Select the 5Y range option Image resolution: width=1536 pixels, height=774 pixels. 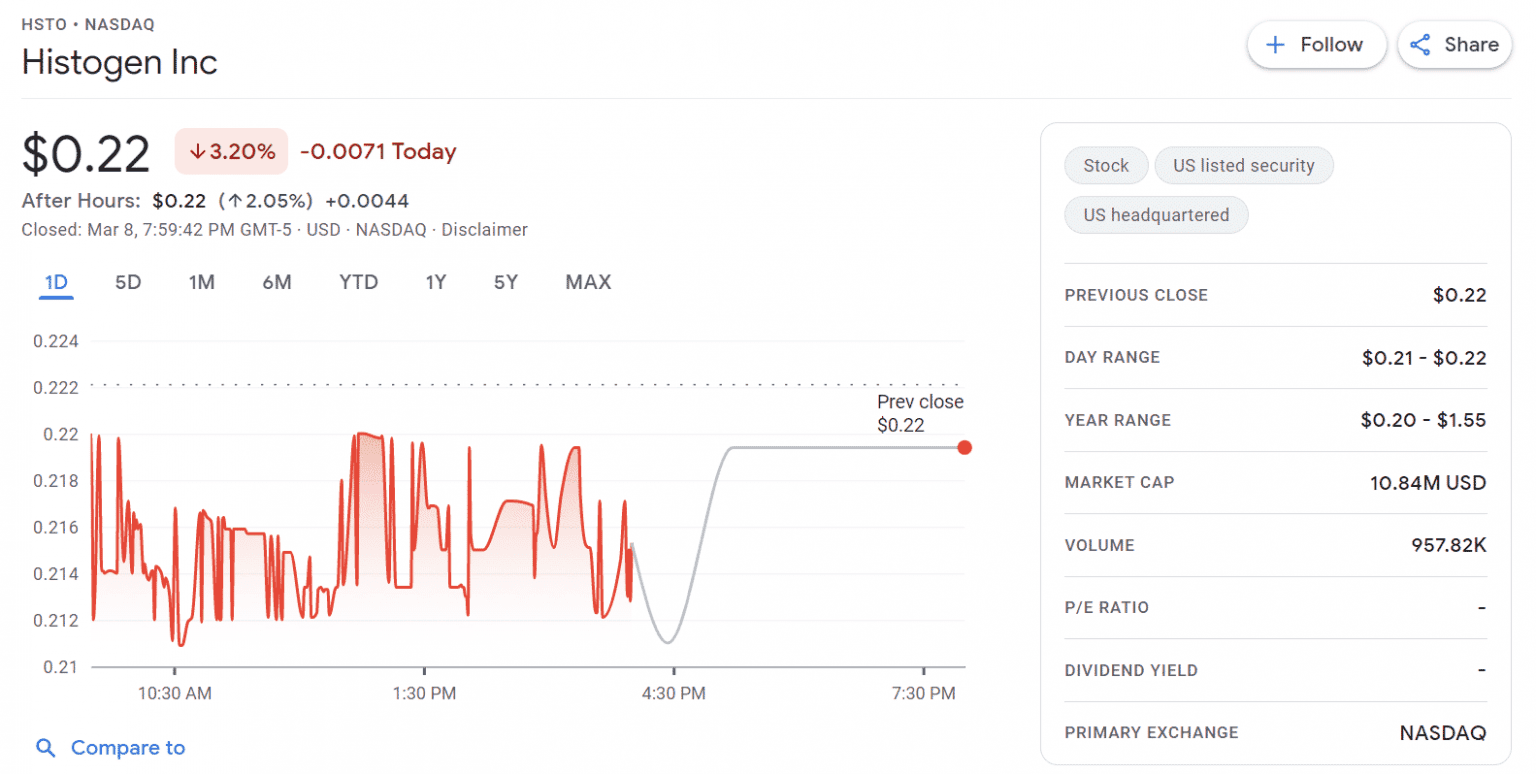click(506, 282)
